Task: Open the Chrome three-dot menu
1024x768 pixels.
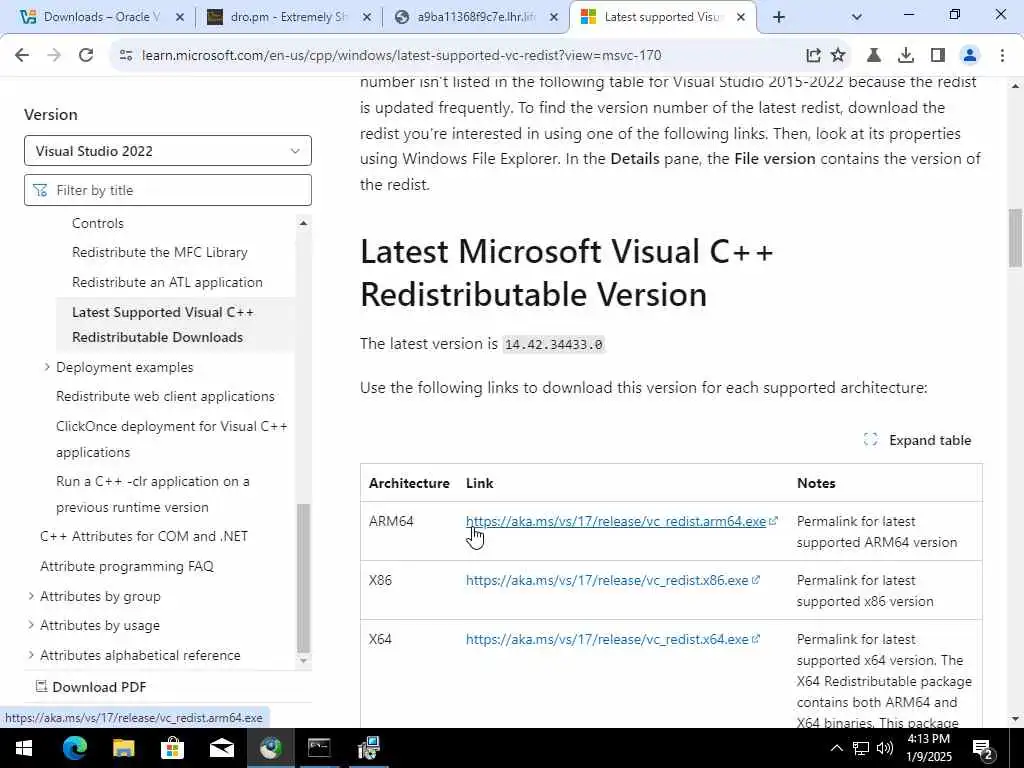Action: pos(1002,56)
